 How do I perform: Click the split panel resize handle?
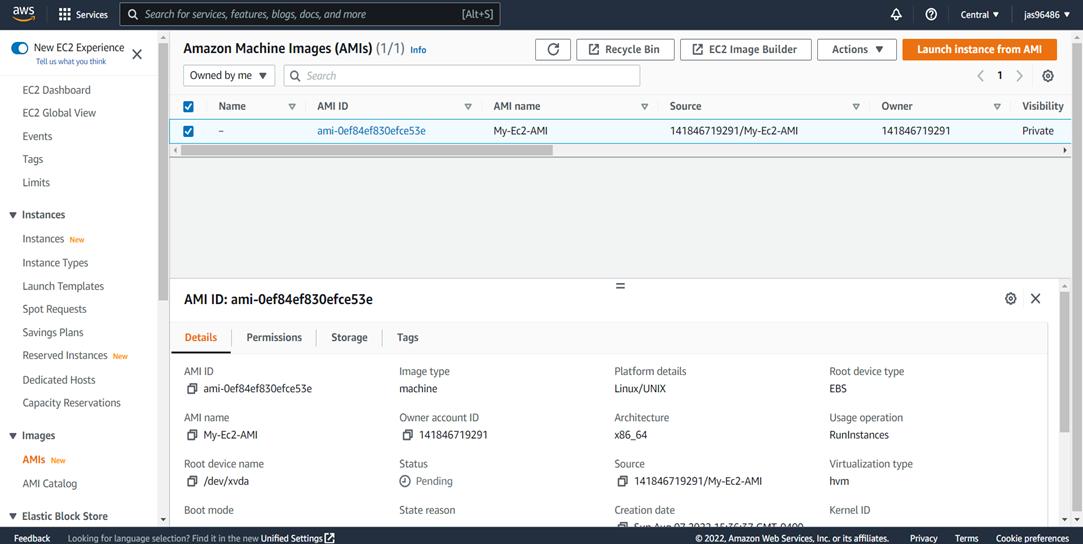point(620,285)
